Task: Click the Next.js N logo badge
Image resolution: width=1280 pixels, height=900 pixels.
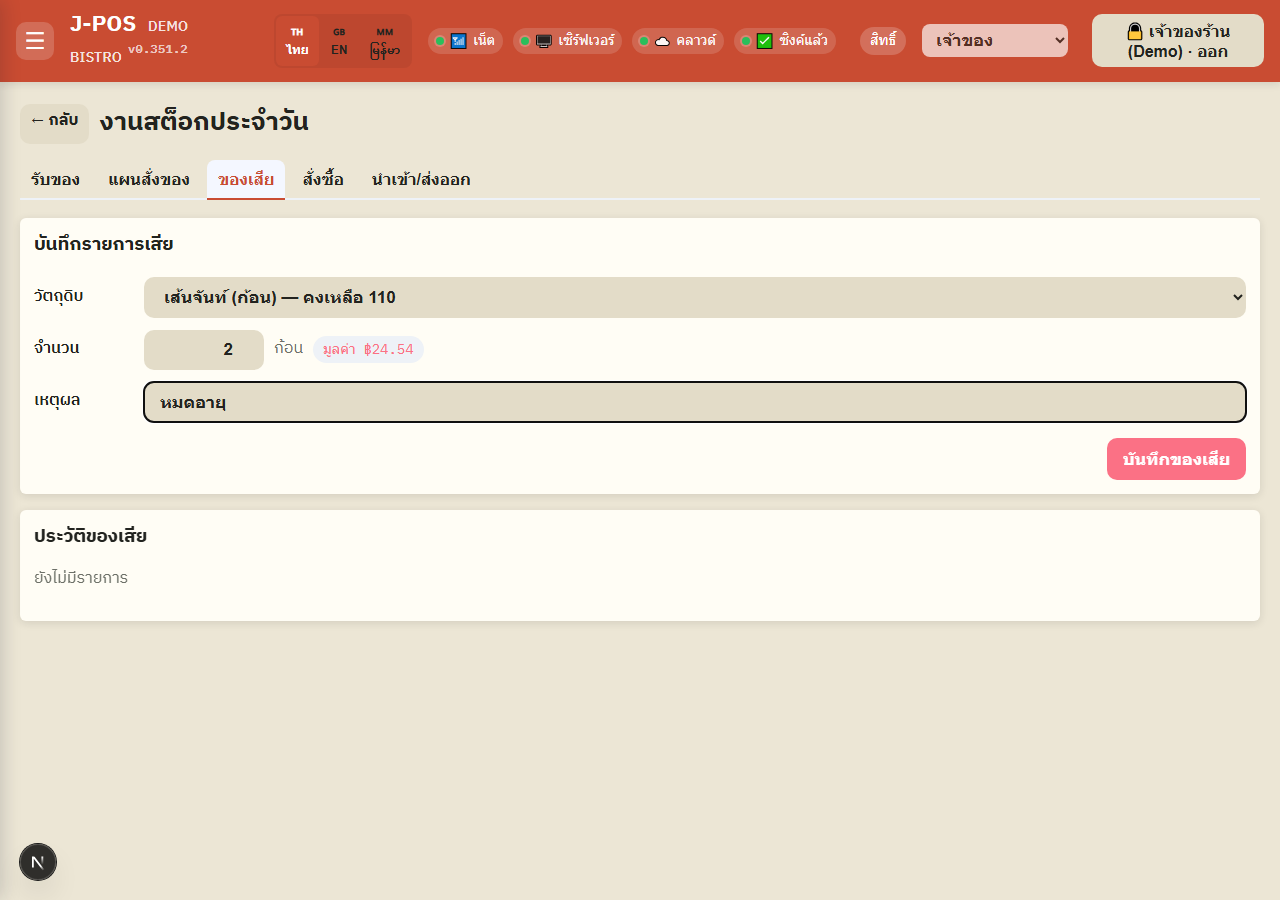Action: pos(38,862)
